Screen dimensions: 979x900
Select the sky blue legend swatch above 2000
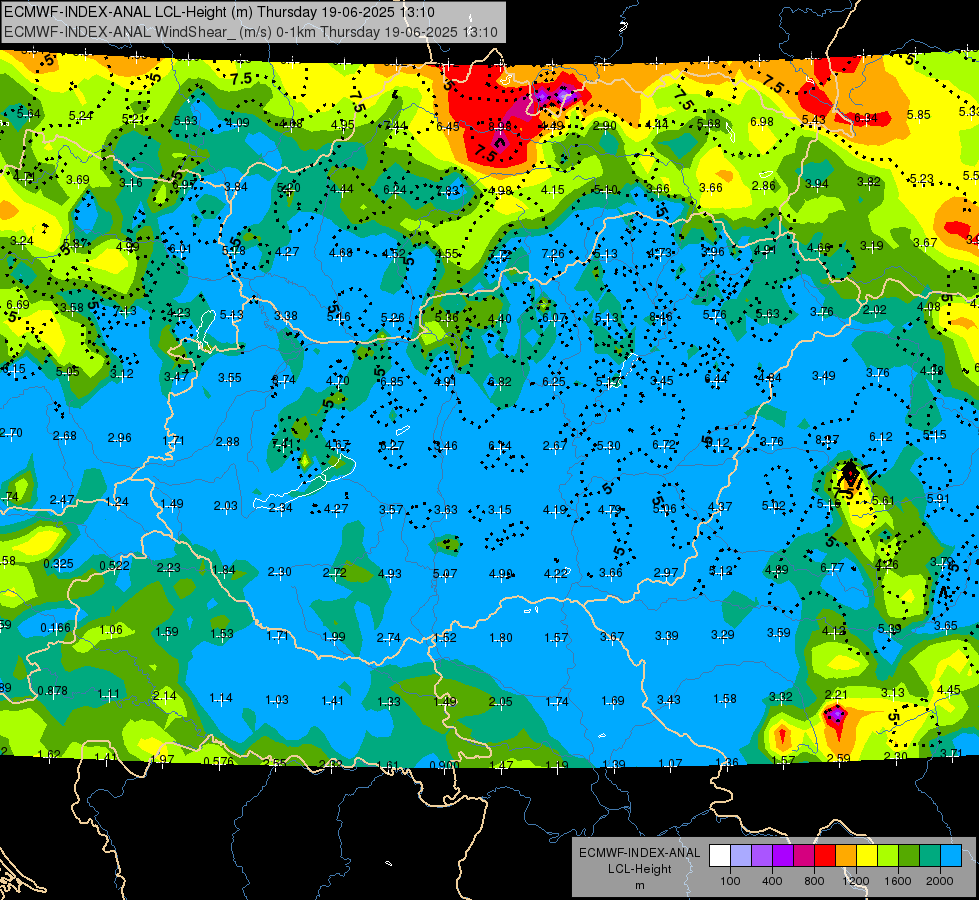(951, 856)
